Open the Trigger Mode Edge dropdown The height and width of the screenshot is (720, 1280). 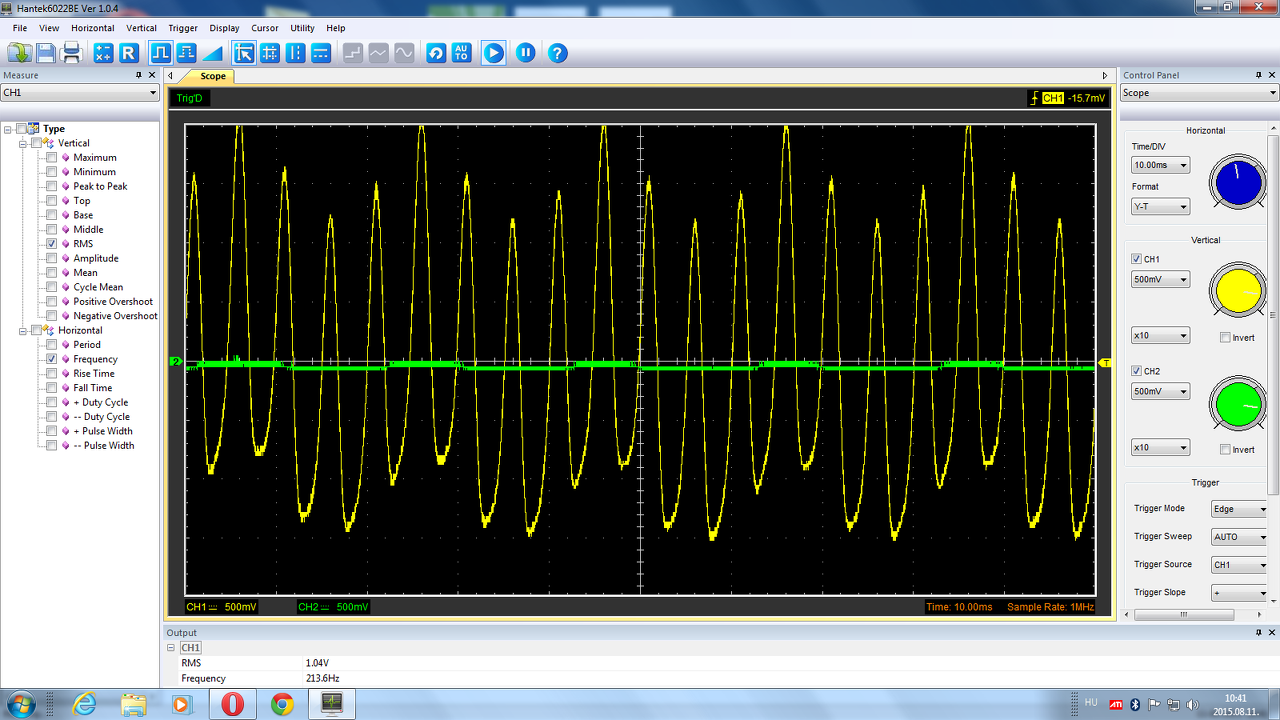pyautogui.click(x=1240, y=509)
